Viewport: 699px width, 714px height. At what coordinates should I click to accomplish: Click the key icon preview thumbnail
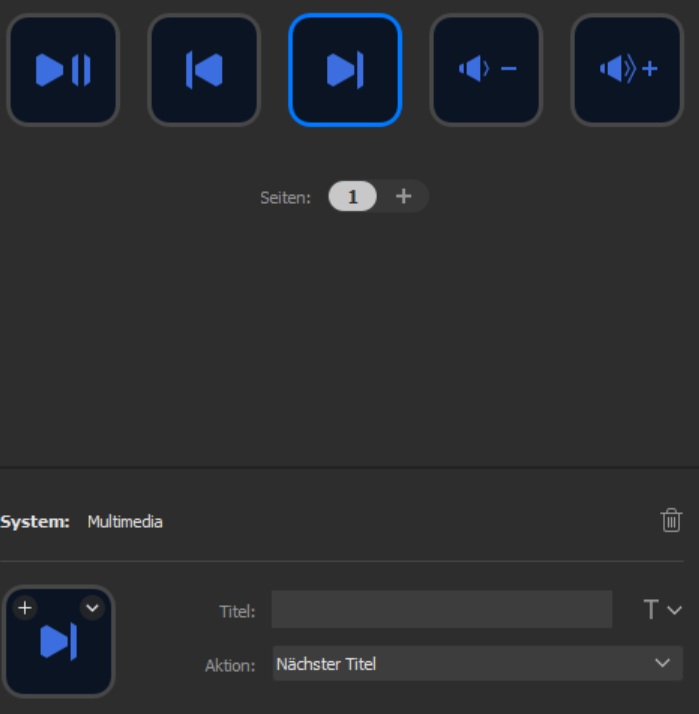[x=58, y=642]
